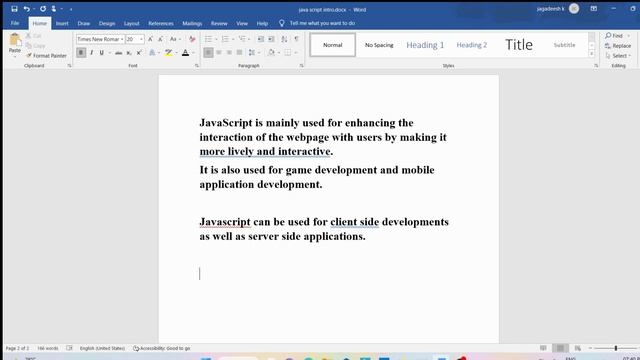Switch to the Design tab
The width and height of the screenshot is (640, 360).
(107, 23)
